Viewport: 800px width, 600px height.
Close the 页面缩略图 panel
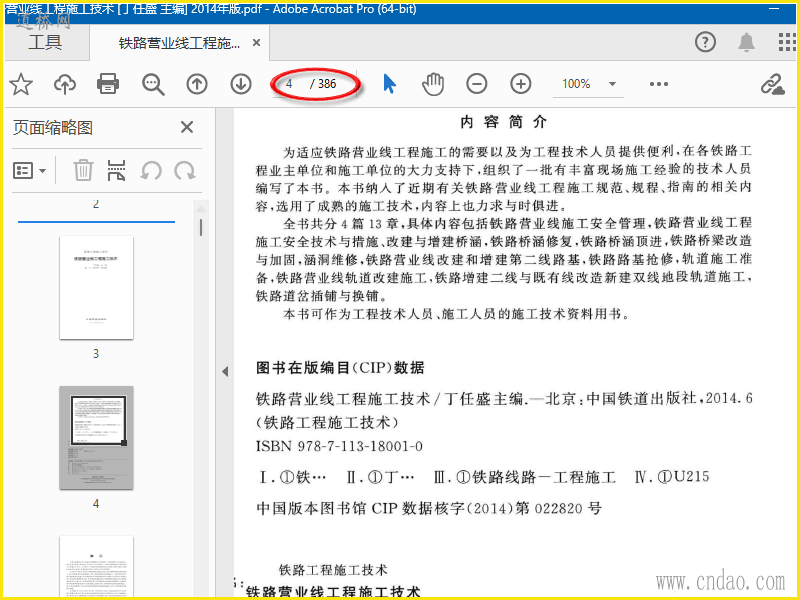click(x=187, y=127)
